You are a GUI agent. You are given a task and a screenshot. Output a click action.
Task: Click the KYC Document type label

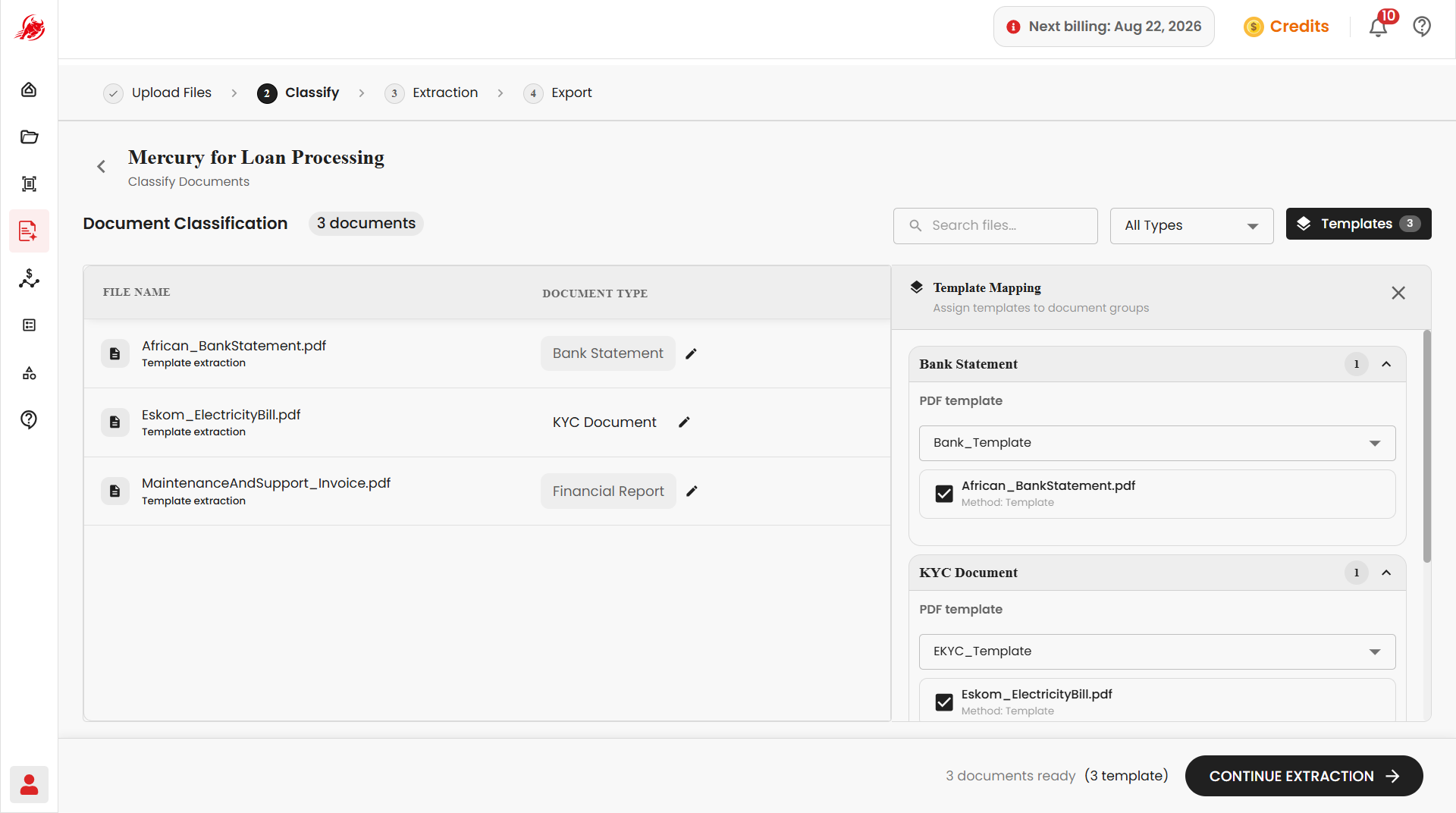(x=604, y=422)
